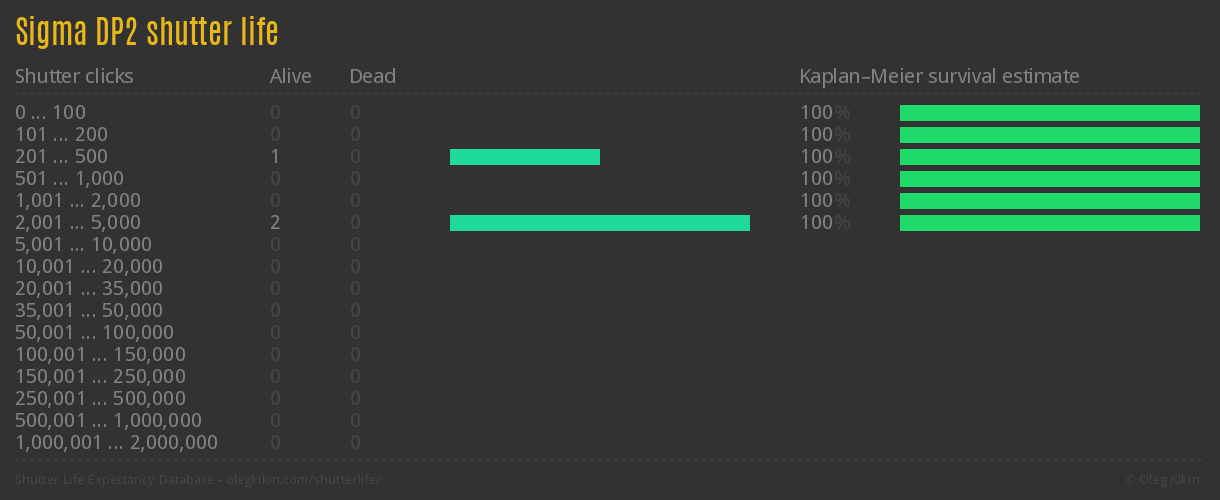Click the alive count '1' in the 201 ... 500 row
The height and width of the screenshot is (500, 1220).
(275, 157)
